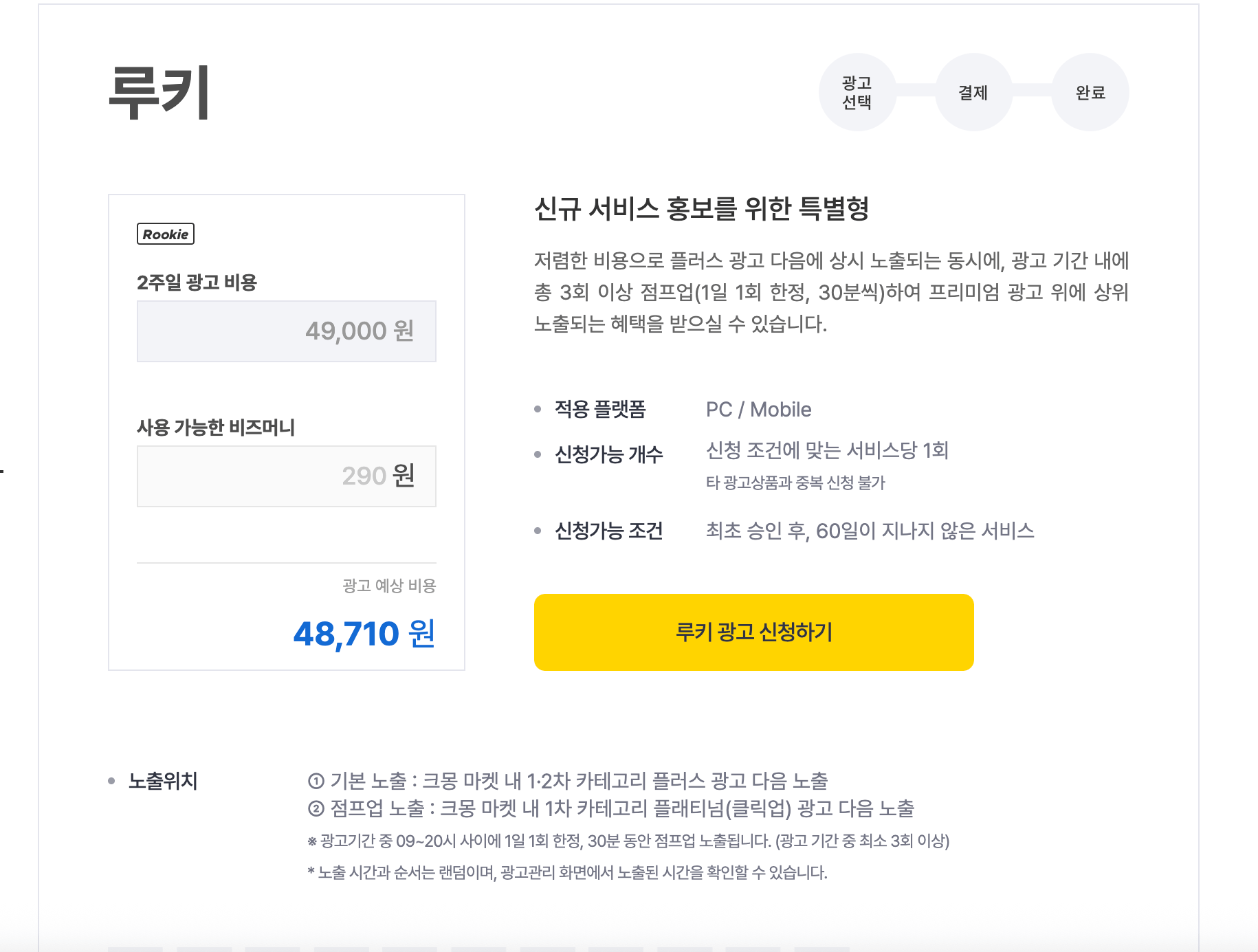Click the 신규 서비스 홍보를 위한 특별형 heading

point(702,208)
